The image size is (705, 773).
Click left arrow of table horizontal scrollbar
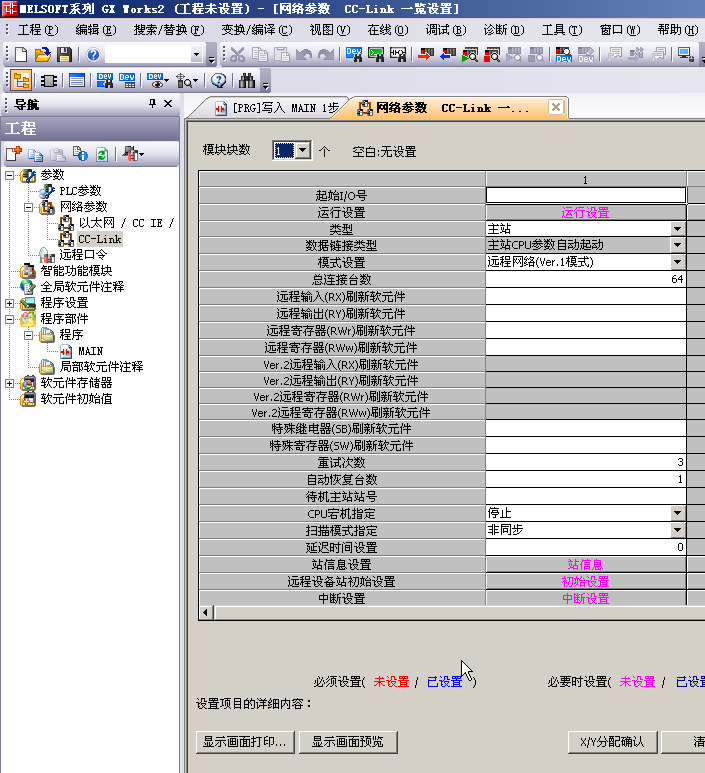[x=206, y=612]
